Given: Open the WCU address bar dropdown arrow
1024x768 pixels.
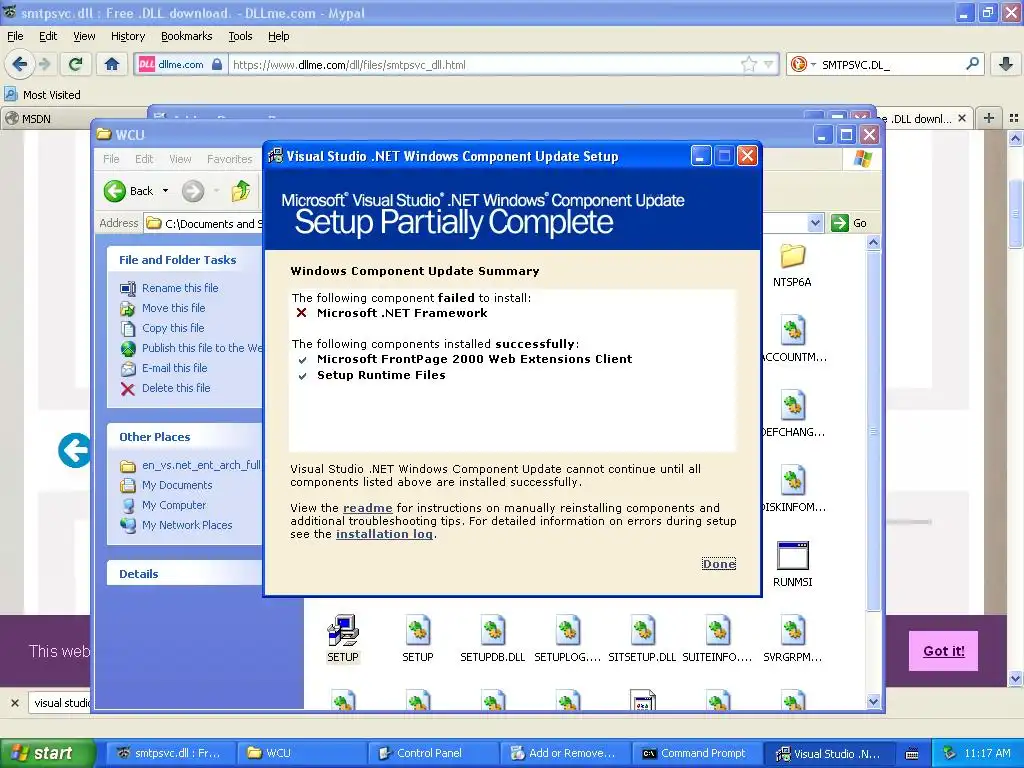Looking at the screenshot, I should (815, 223).
